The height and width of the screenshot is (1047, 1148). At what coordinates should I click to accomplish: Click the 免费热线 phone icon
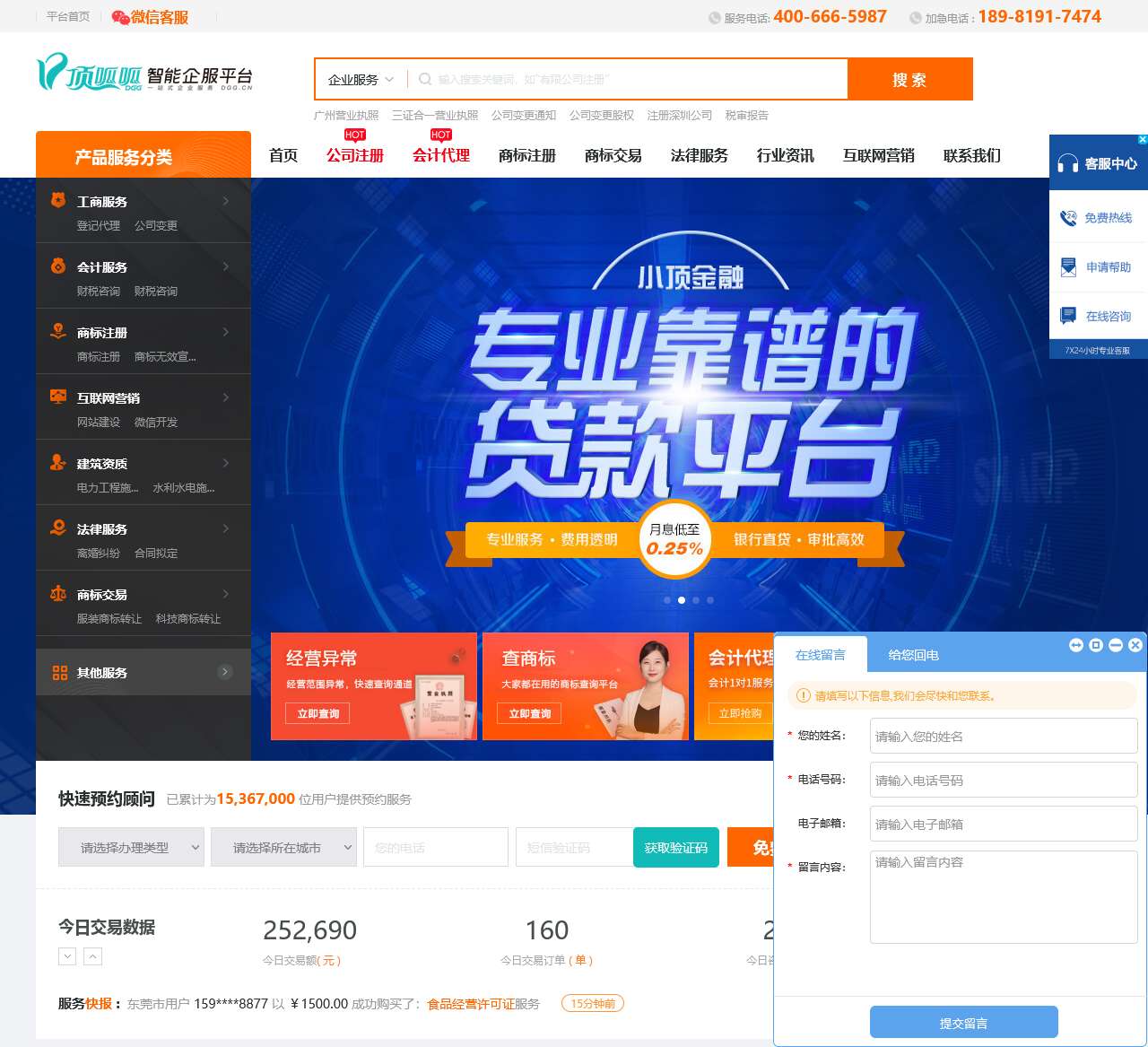click(x=1068, y=217)
